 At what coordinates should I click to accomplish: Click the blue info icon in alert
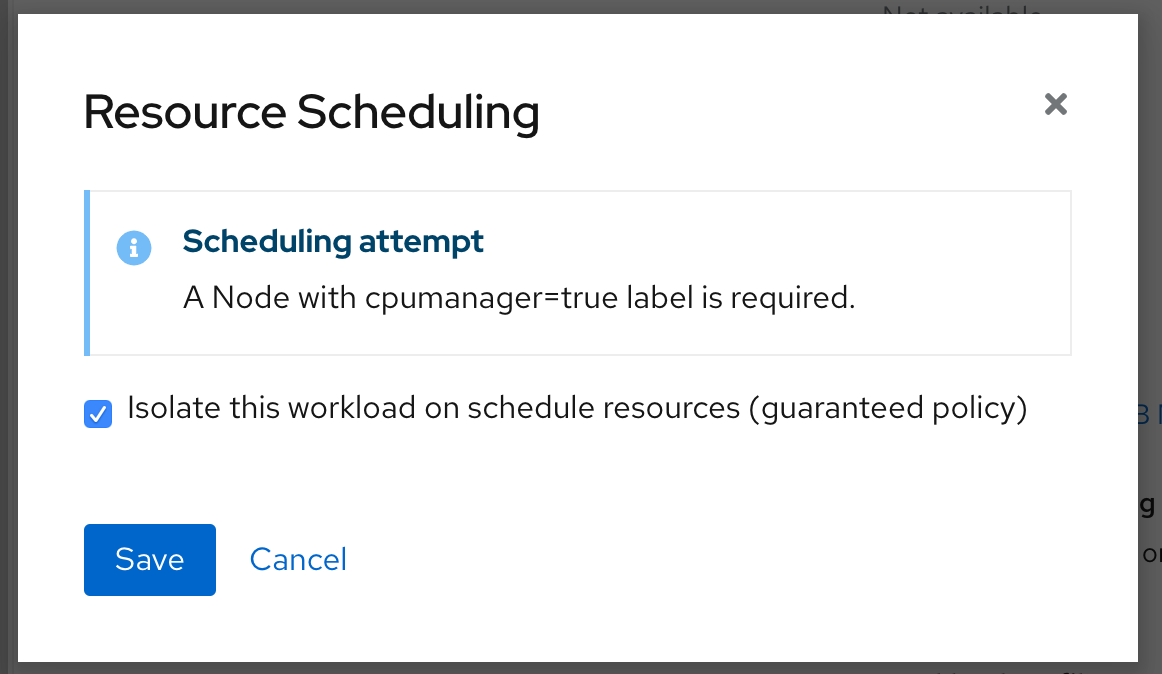tap(134, 248)
